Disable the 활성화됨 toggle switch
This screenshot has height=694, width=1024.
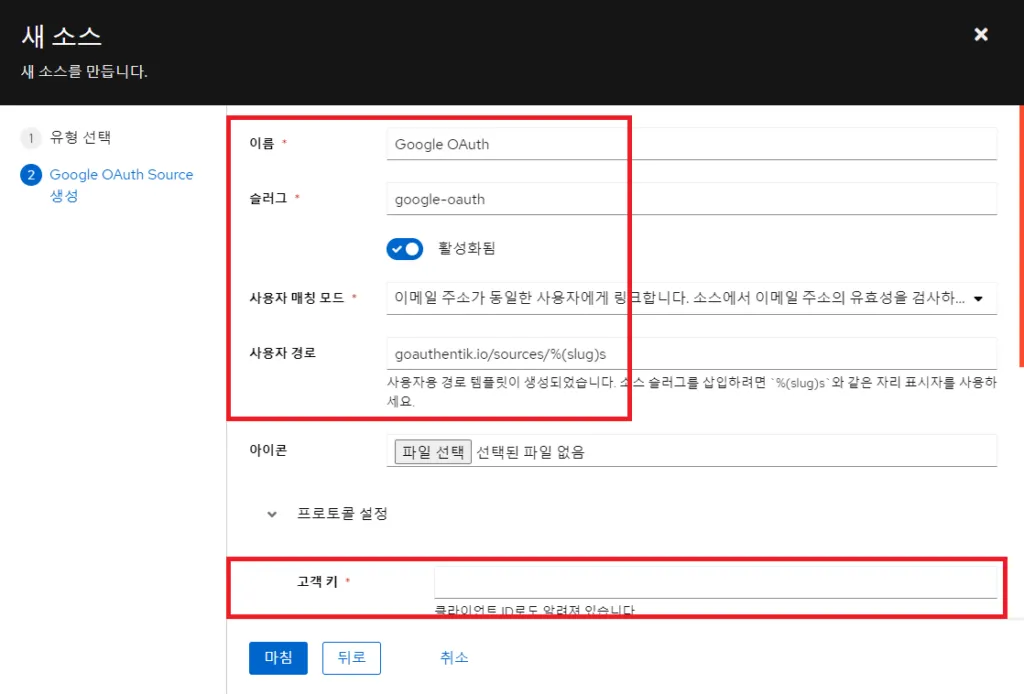(405, 249)
